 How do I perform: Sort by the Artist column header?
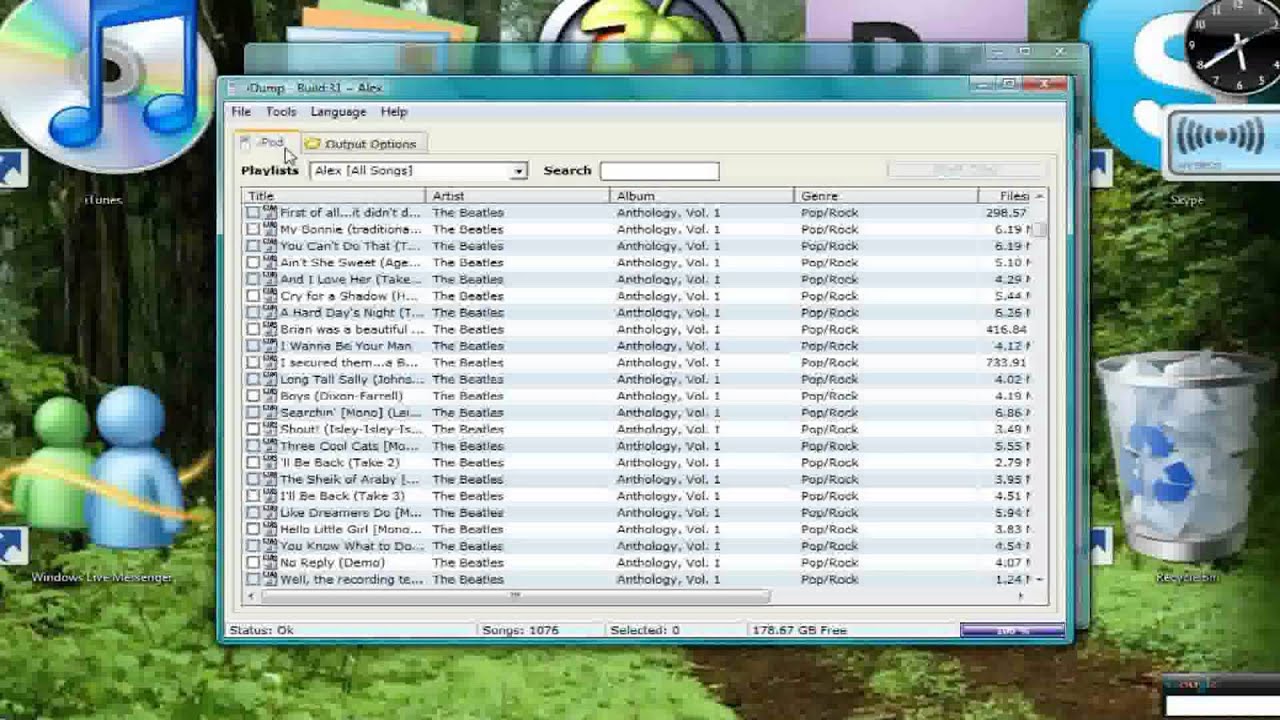517,196
